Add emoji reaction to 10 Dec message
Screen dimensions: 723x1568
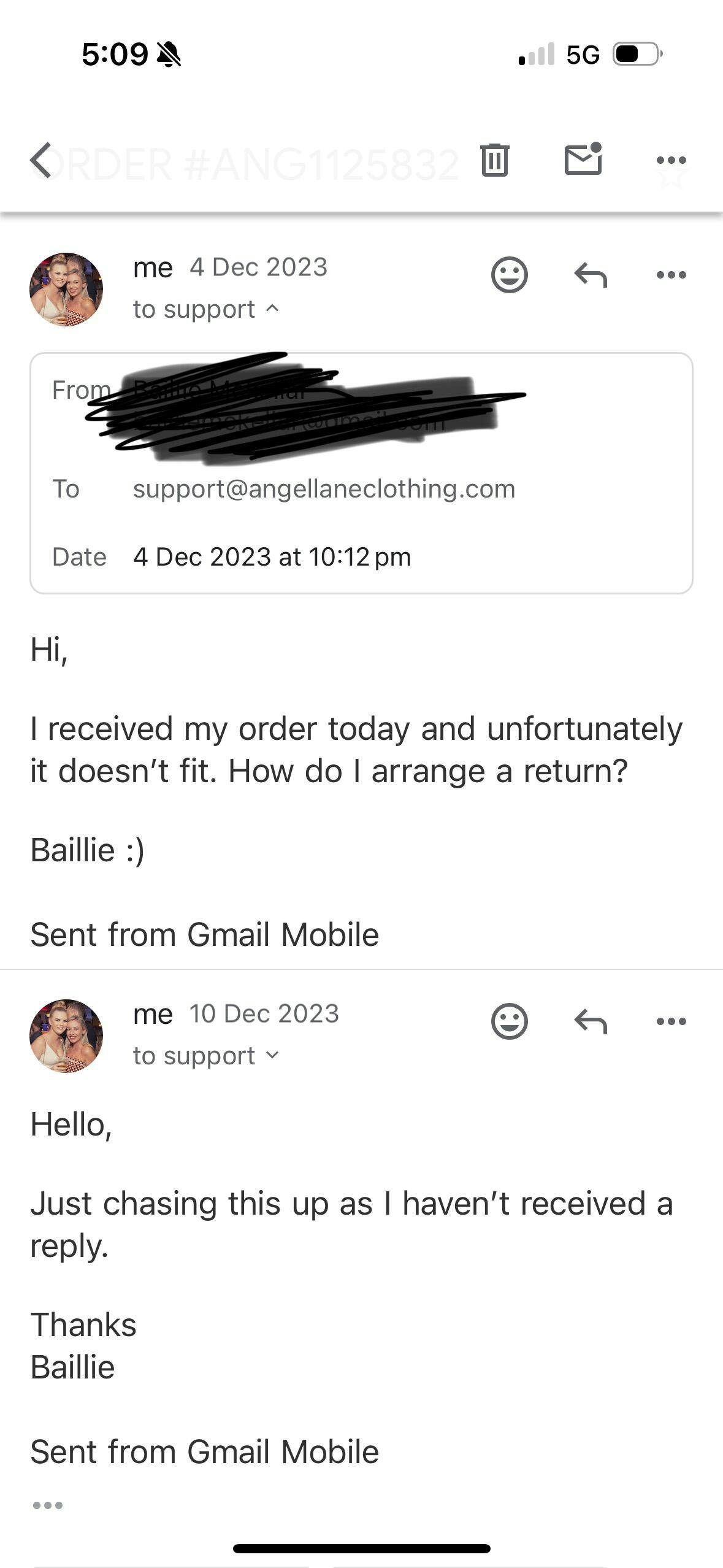pyautogui.click(x=509, y=1021)
